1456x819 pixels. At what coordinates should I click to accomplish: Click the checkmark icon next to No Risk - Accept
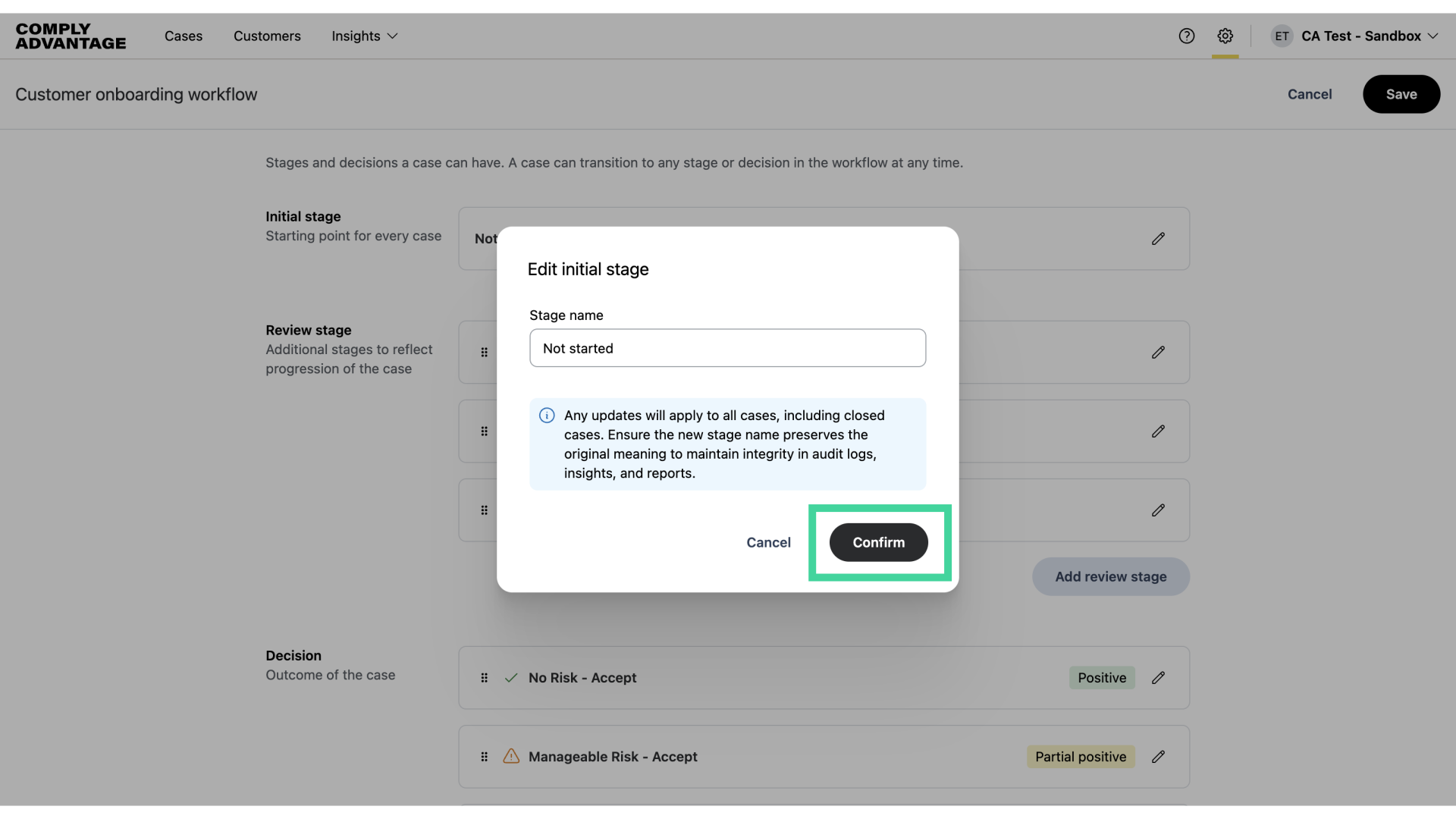click(511, 677)
